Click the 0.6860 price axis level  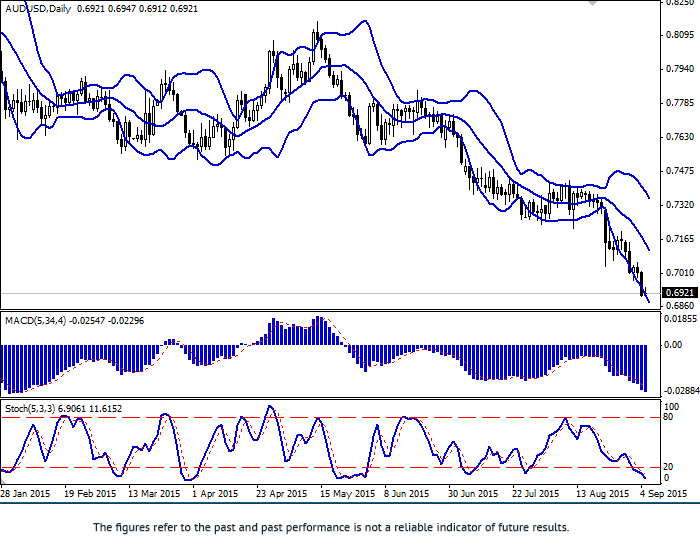click(680, 305)
